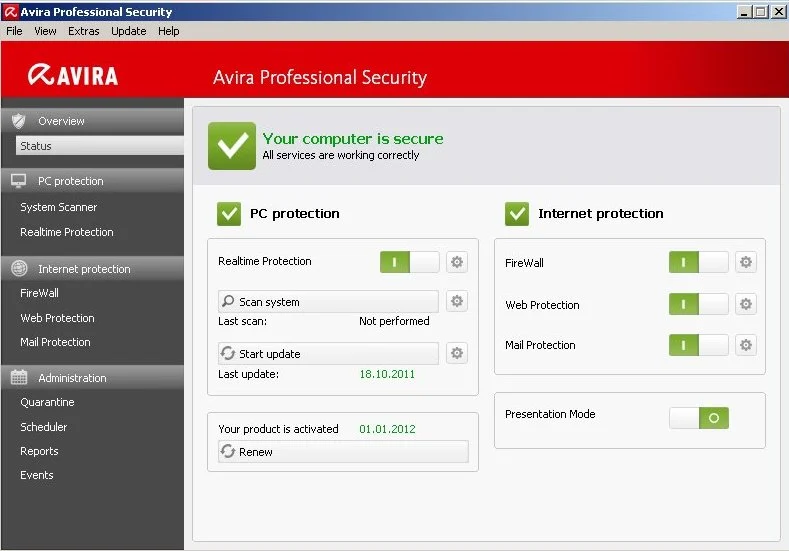Click the Start update button
The width and height of the screenshot is (789, 551).
coord(328,354)
